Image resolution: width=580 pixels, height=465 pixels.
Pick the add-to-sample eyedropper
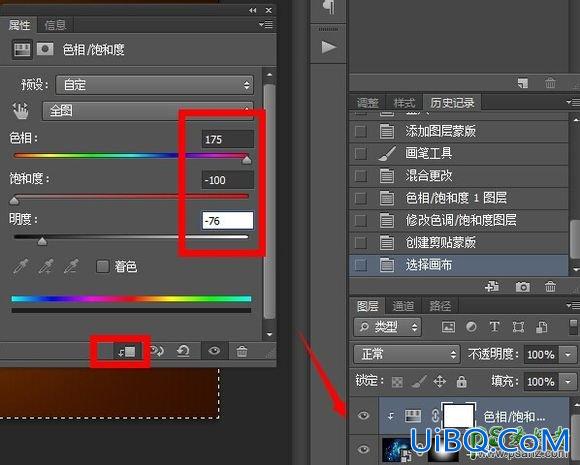point(46,266)
